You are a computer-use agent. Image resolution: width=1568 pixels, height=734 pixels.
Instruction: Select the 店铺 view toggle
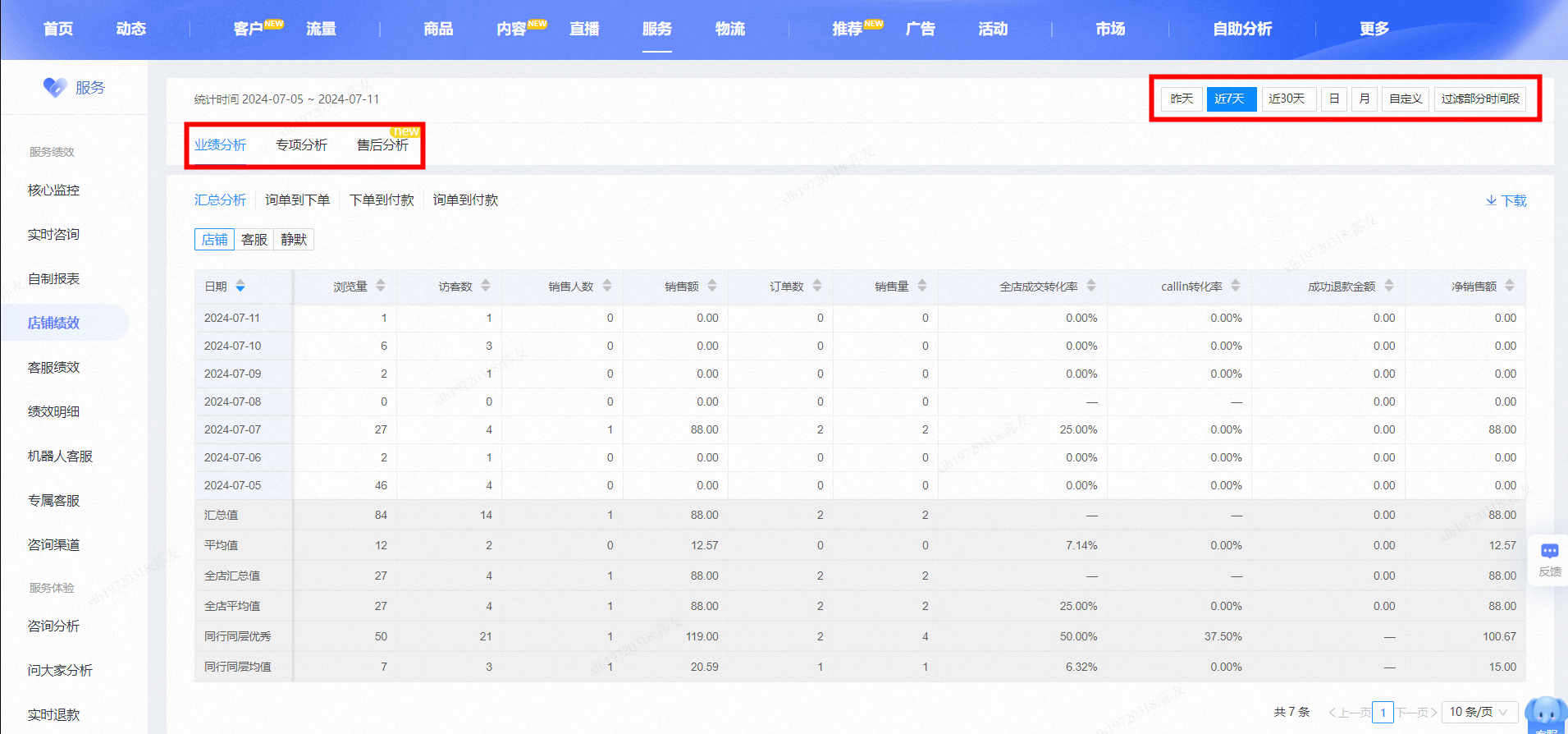point(215,239)
